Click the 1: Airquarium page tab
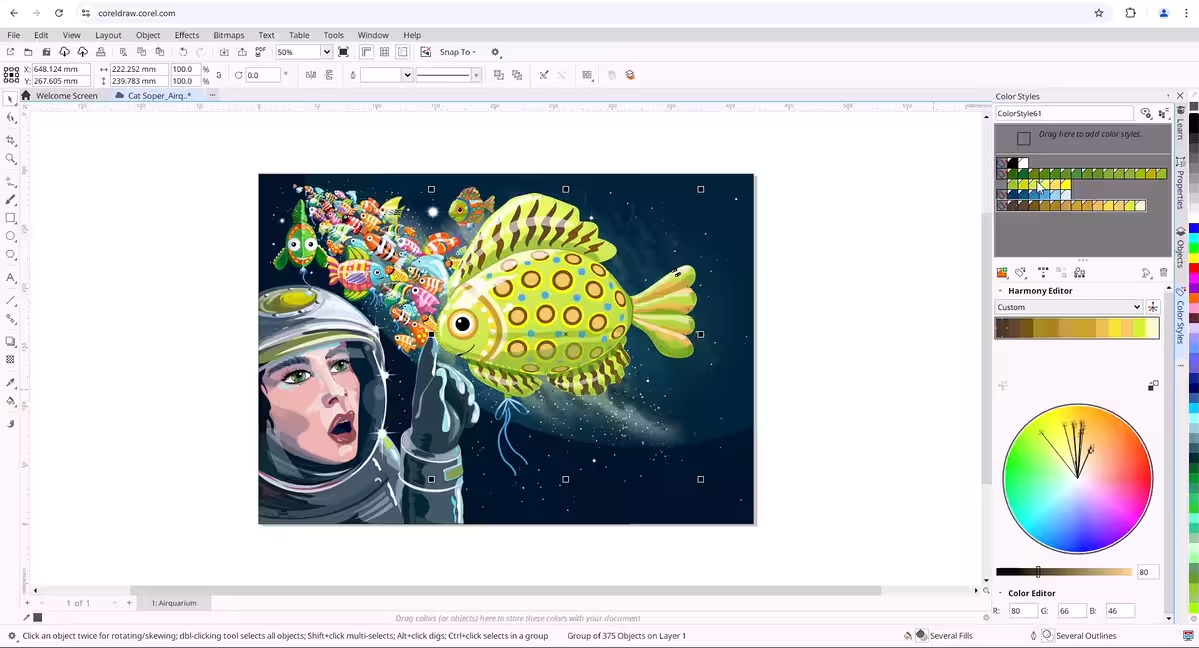The image size is (1199, 648). (x=174, y=603)
